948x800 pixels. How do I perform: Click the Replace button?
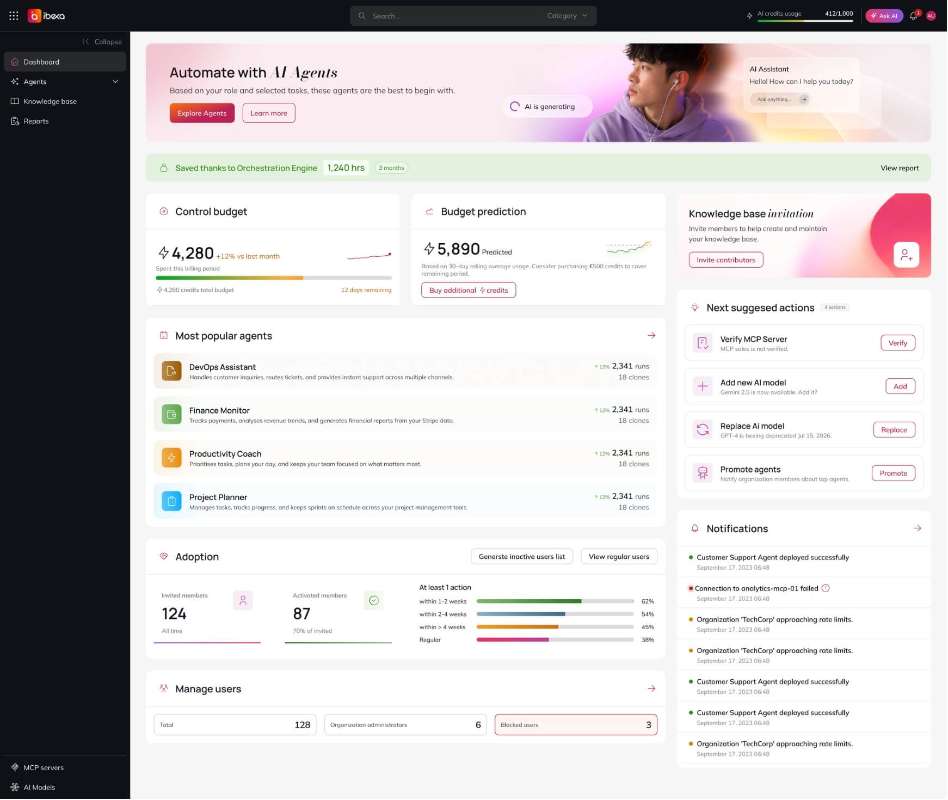(x=894, y=430)
